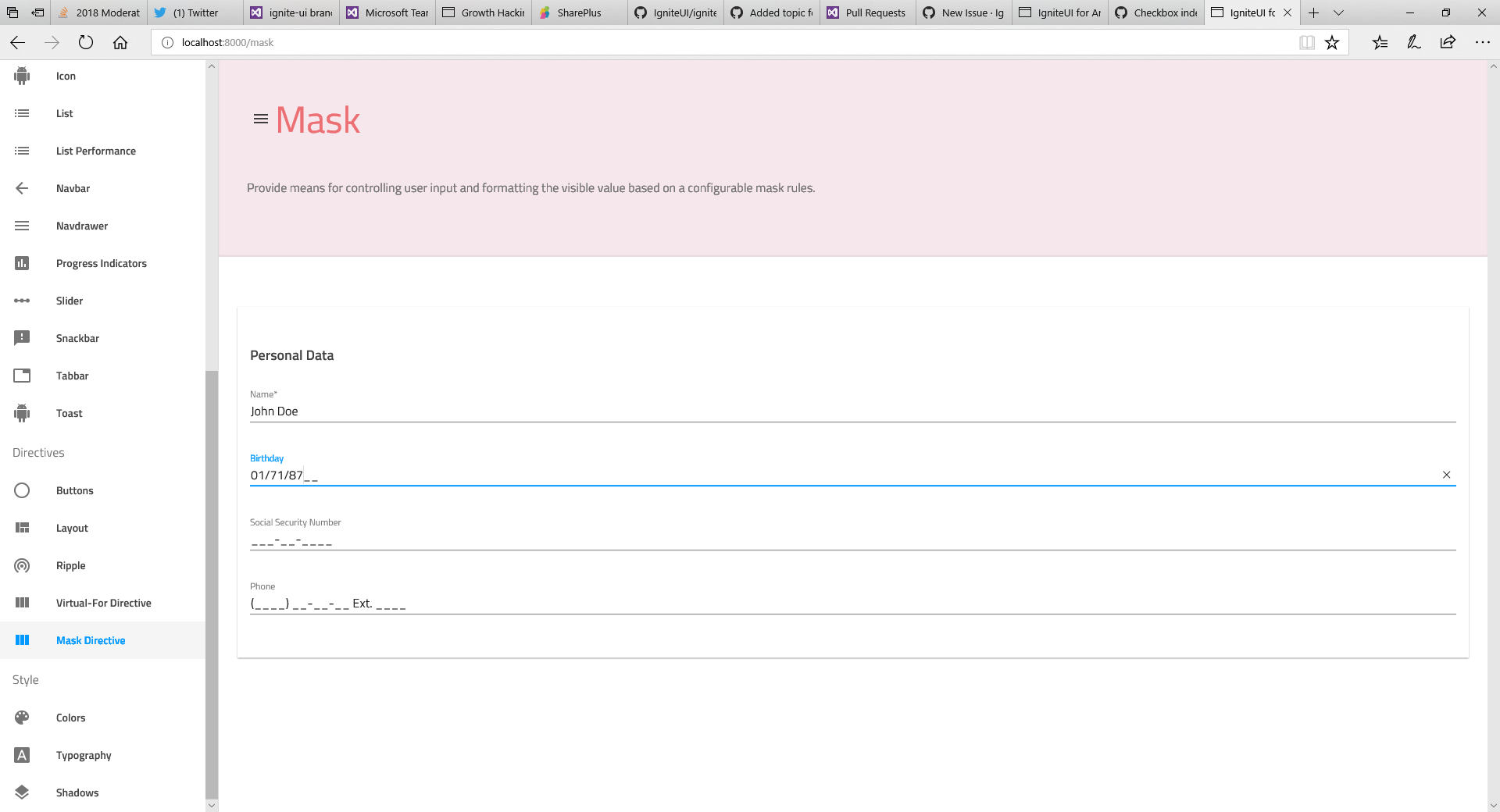Click the Icon item's android icon
1500x812 pixels.
(x=22, y=76)
